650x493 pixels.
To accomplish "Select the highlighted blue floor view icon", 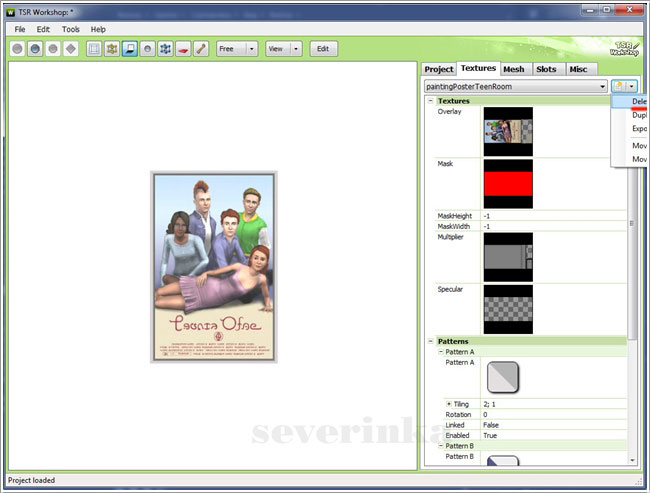I will [x=130, y=48].
